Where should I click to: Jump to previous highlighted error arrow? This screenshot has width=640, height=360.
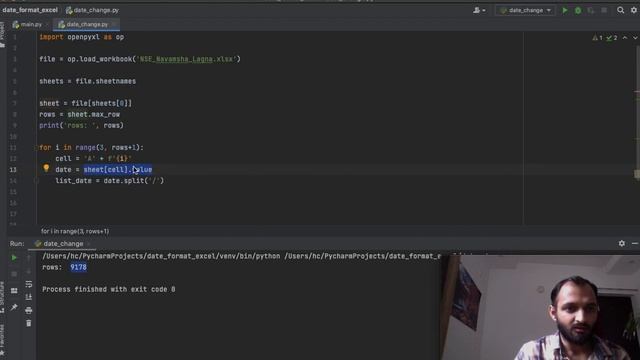tap(625, 38)
